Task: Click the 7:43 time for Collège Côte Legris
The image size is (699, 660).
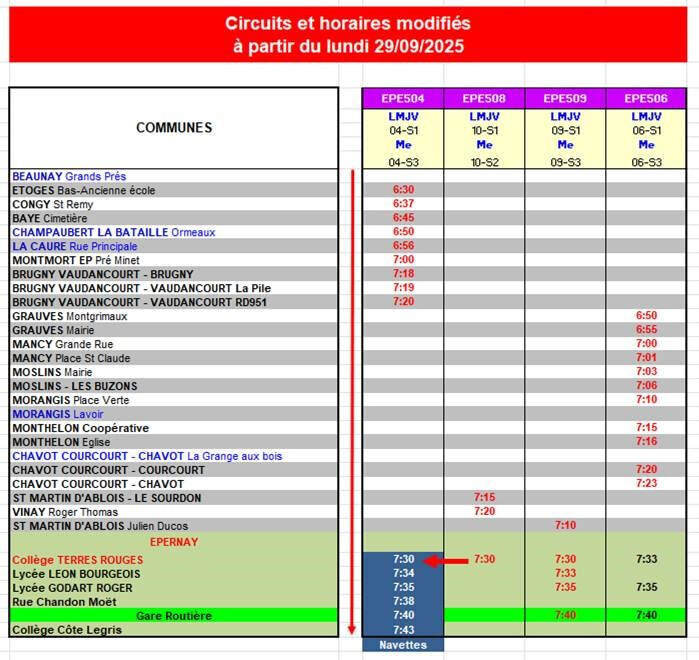Action: pyautogui.click(x=403, y=630)
